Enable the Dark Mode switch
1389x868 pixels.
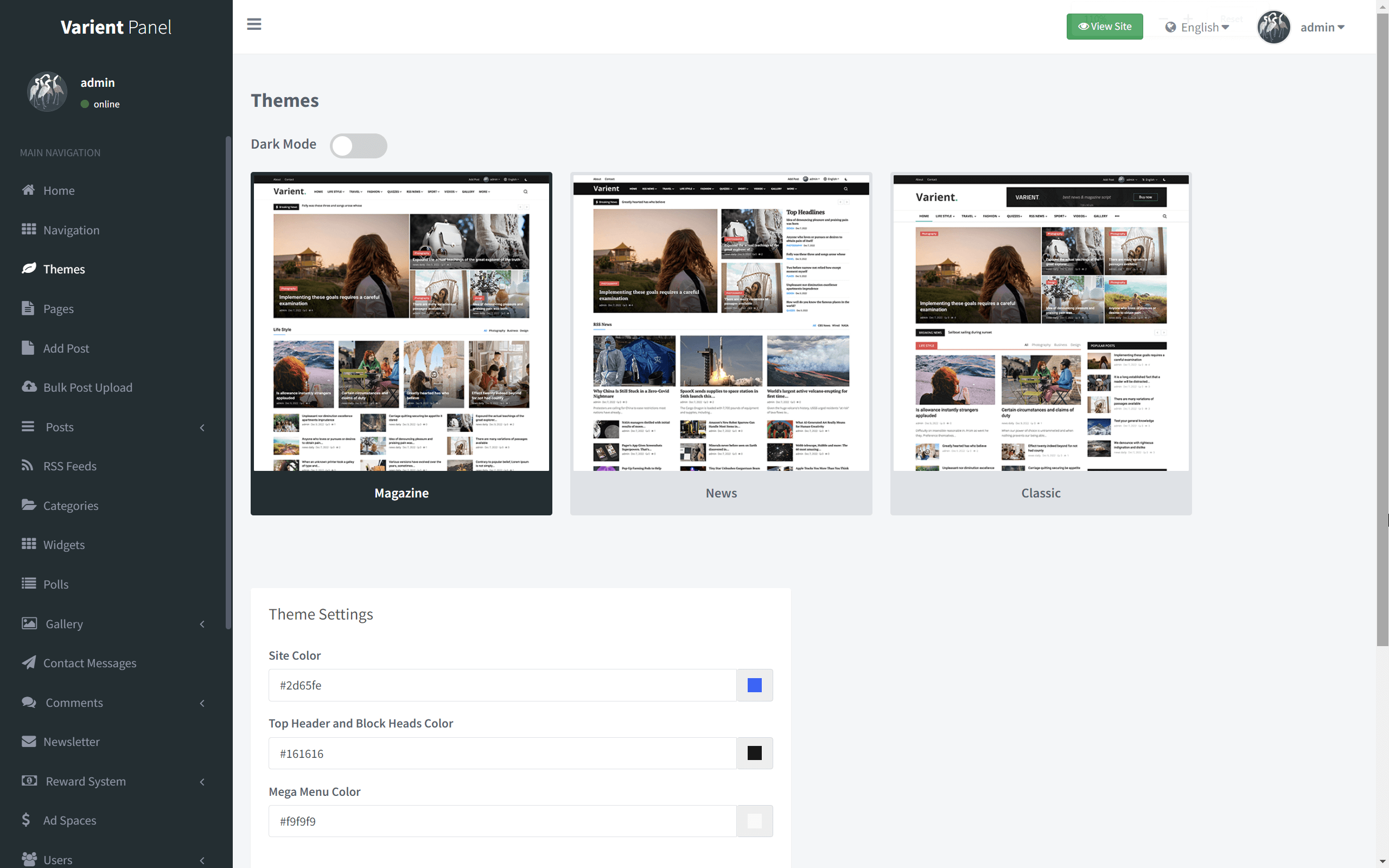point(358,146)
